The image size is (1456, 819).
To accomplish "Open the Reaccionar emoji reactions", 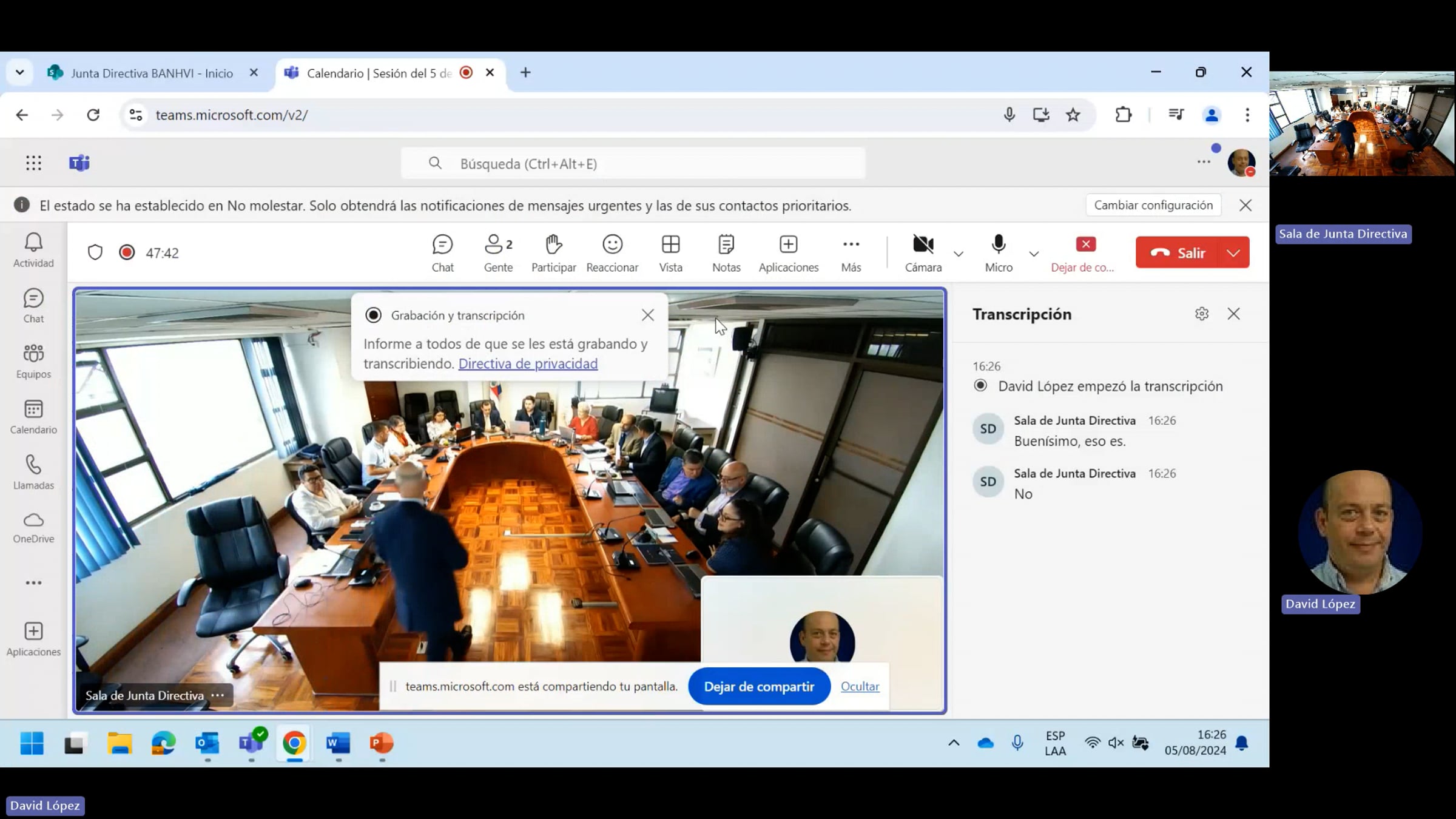I will tap(612, 253).
